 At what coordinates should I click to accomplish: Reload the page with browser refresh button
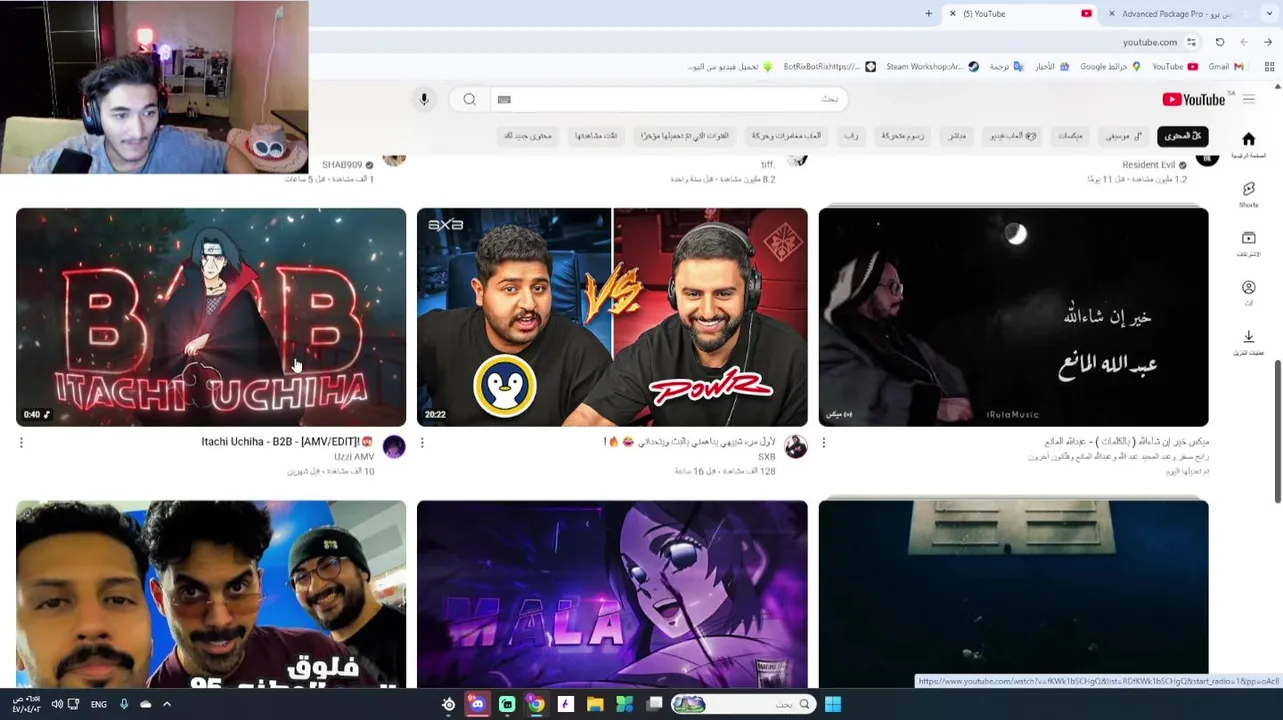pyautogui.click(x=1220, y=42)
